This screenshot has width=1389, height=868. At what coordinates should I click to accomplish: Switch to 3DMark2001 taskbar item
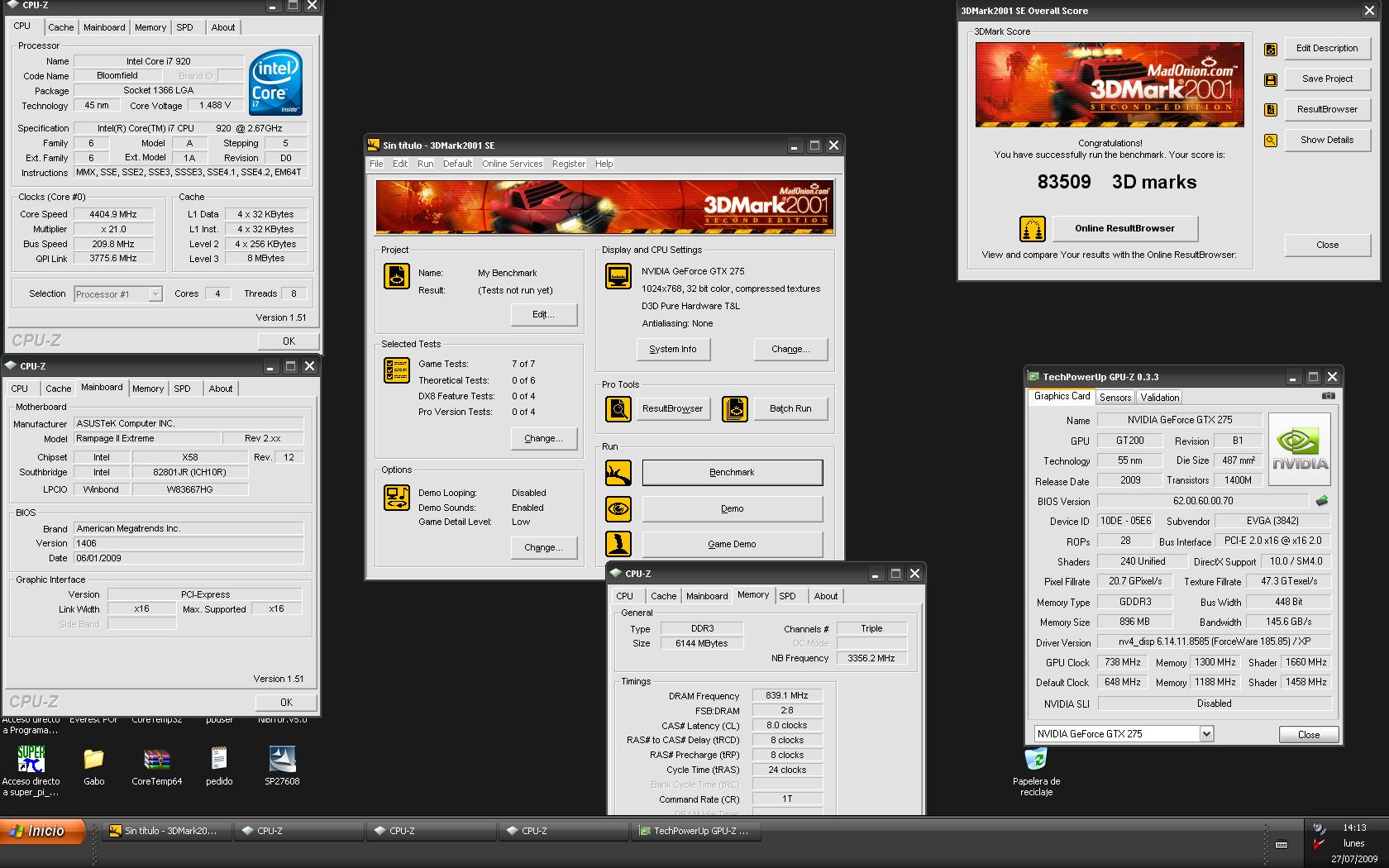[166, 832]
